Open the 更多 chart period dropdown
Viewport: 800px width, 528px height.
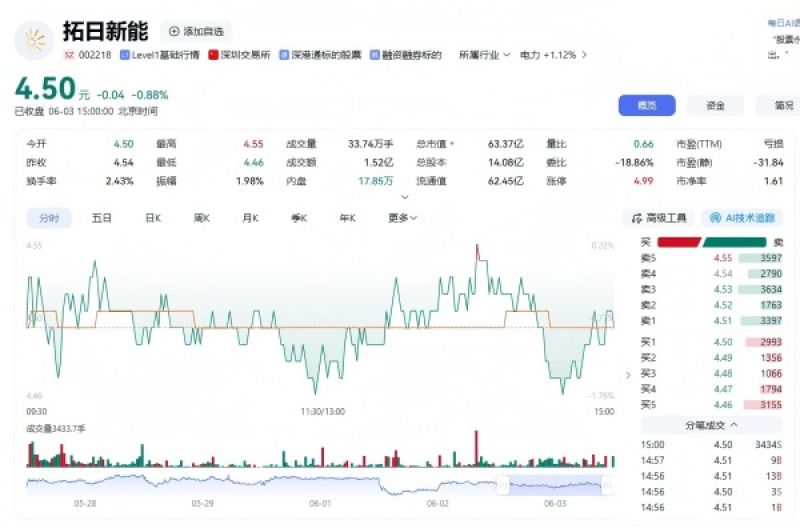pyautogui.click(x=403, y=218)
